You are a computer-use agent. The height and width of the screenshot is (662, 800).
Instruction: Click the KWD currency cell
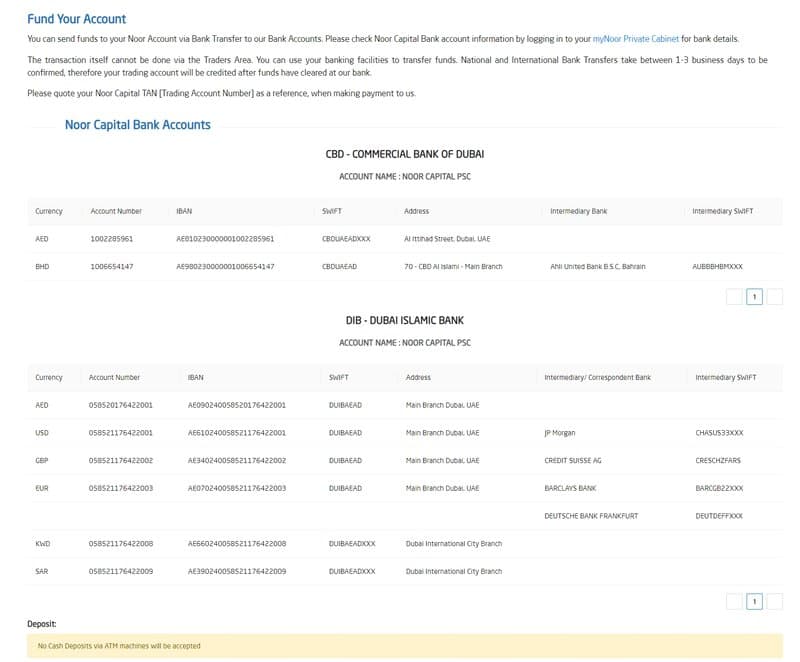tap(43, 544)
